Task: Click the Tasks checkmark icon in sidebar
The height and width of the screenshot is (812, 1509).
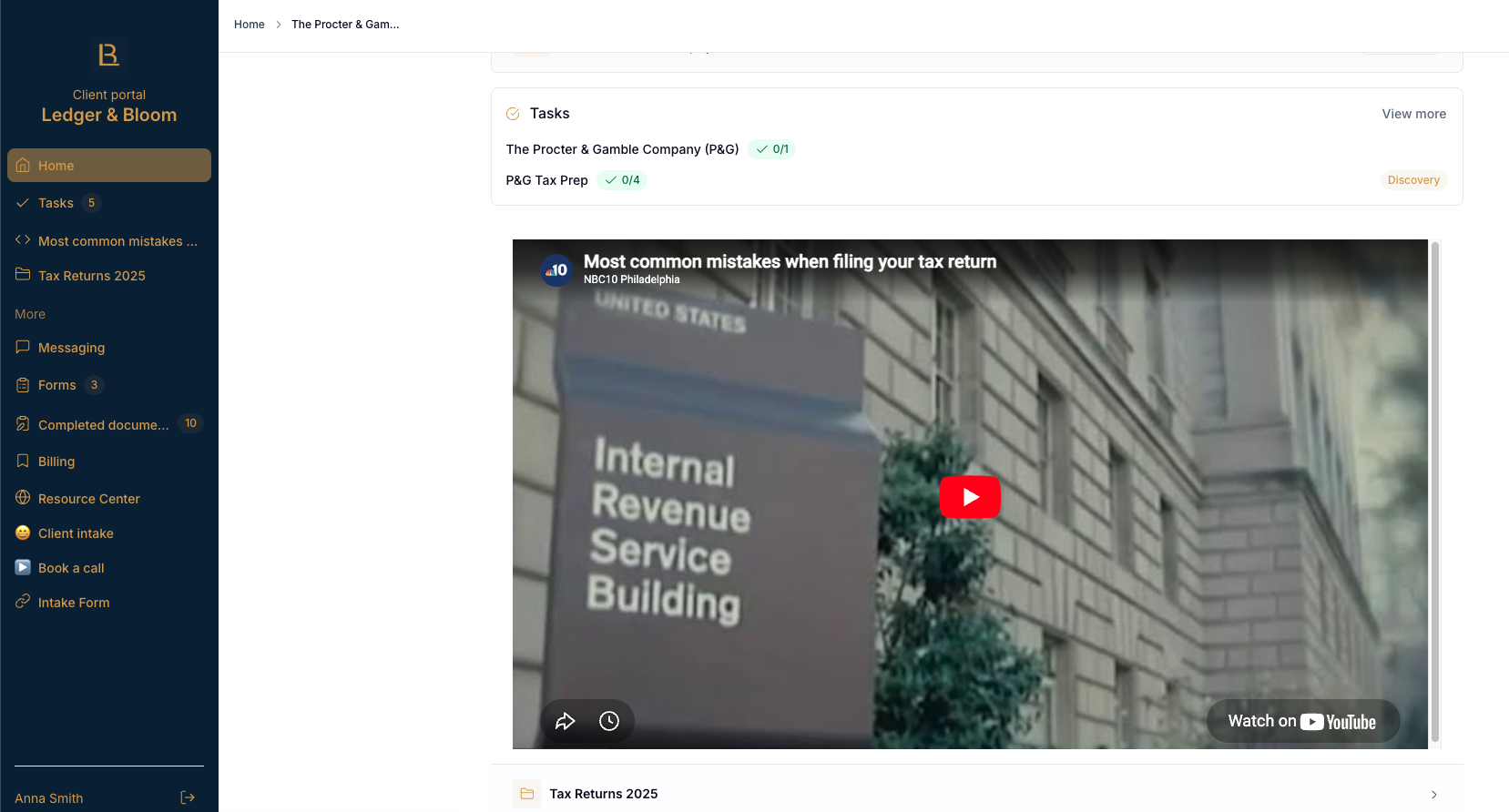Action: click(23, 203)
